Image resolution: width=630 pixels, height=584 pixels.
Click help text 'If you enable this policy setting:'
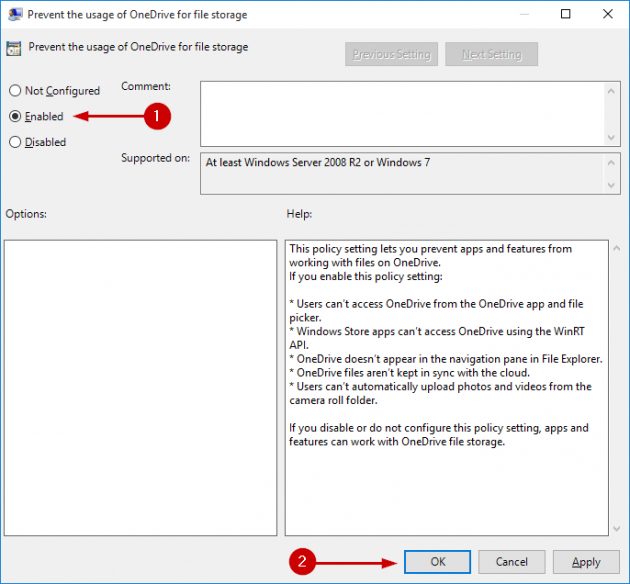(x=366, y=276)
